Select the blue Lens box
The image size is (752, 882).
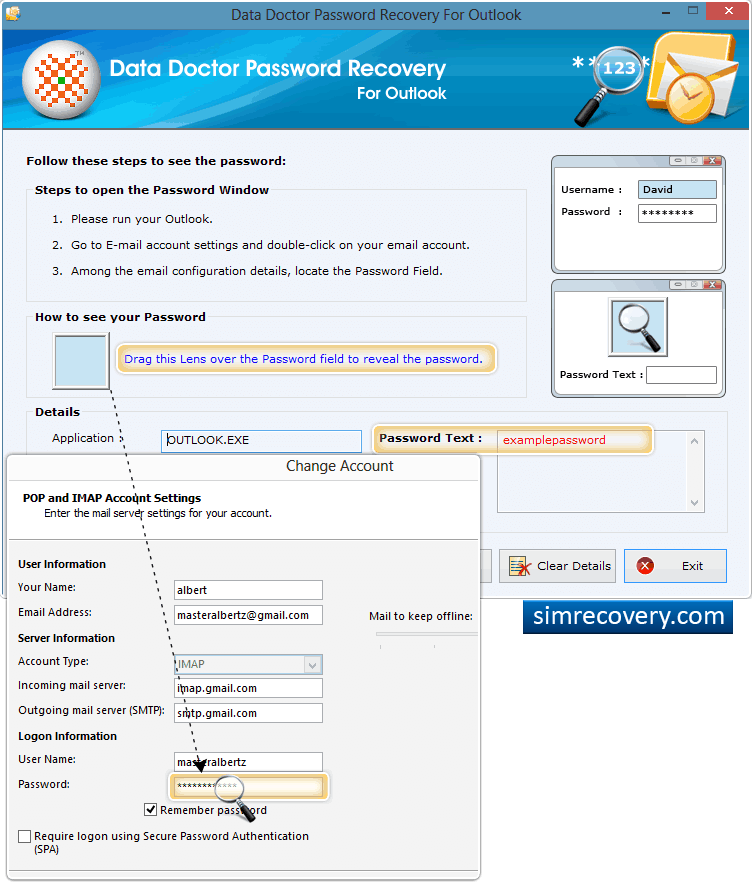[81, 361]
